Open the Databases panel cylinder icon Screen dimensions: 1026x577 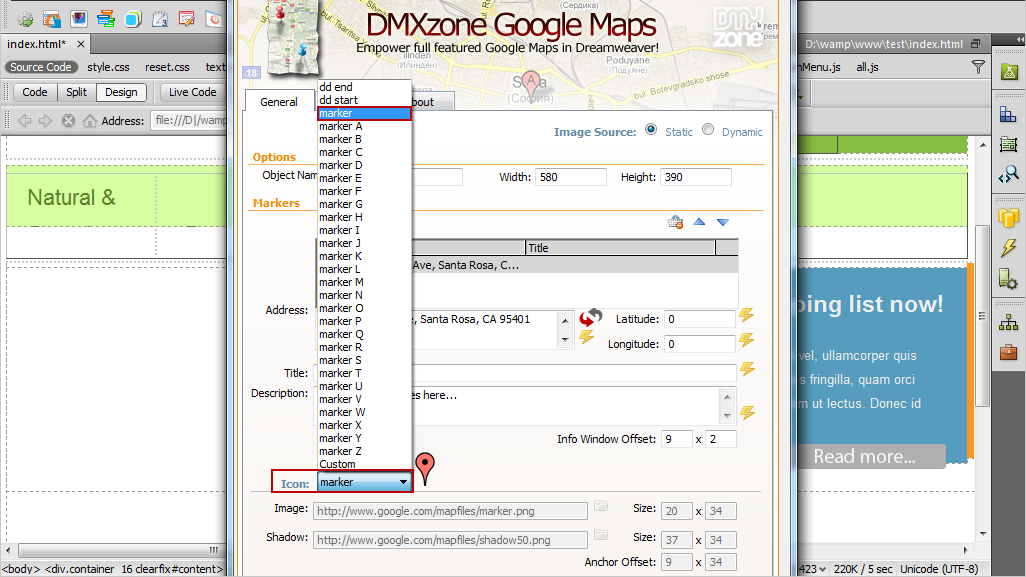1008,218
